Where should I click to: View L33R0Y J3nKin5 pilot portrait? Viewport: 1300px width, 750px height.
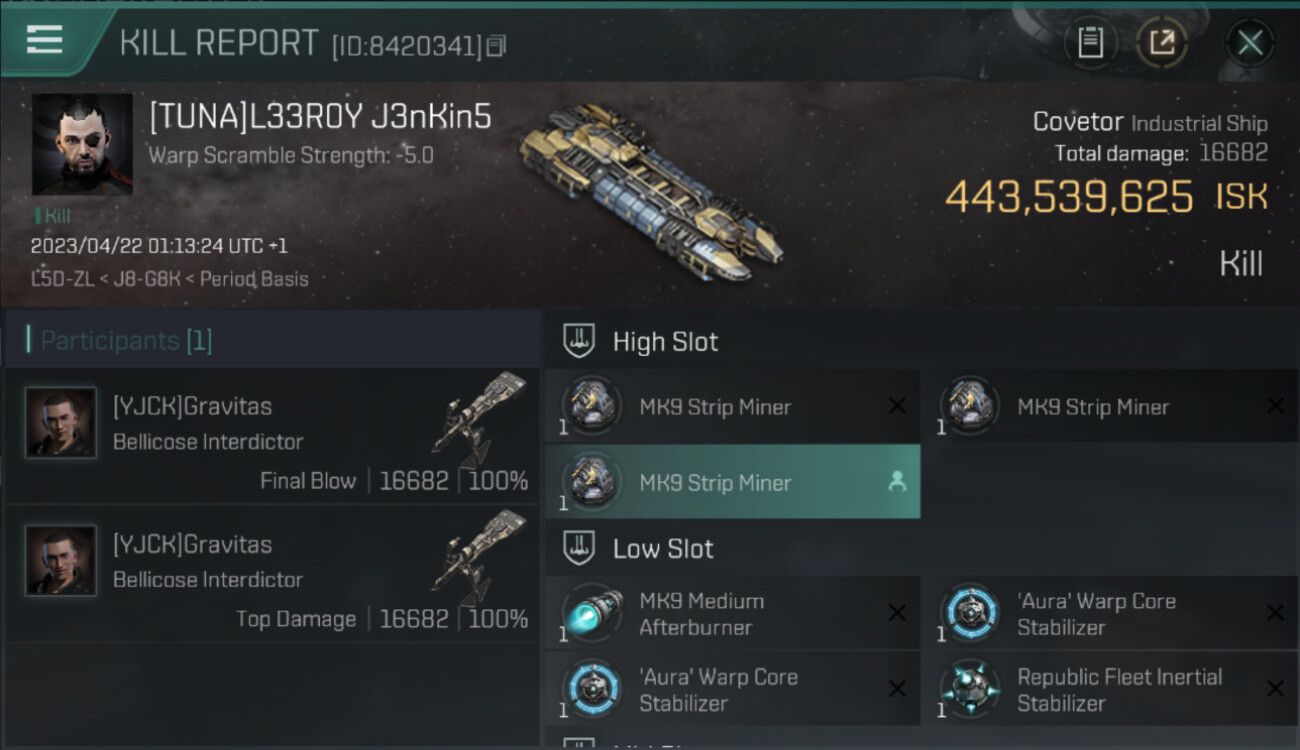82,144
